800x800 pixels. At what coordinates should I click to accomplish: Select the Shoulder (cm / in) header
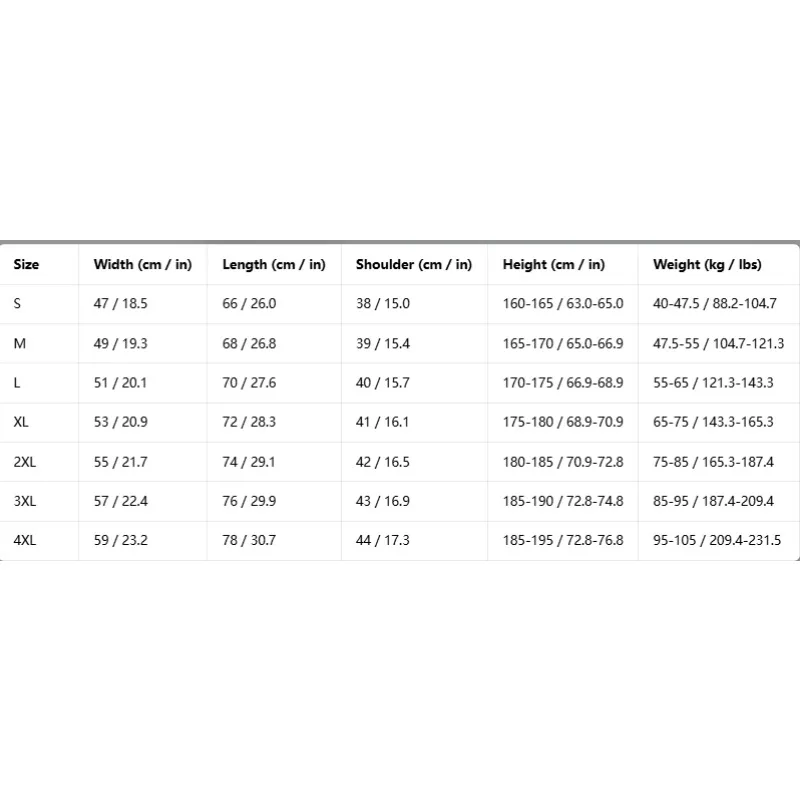[x=414, y=264]
